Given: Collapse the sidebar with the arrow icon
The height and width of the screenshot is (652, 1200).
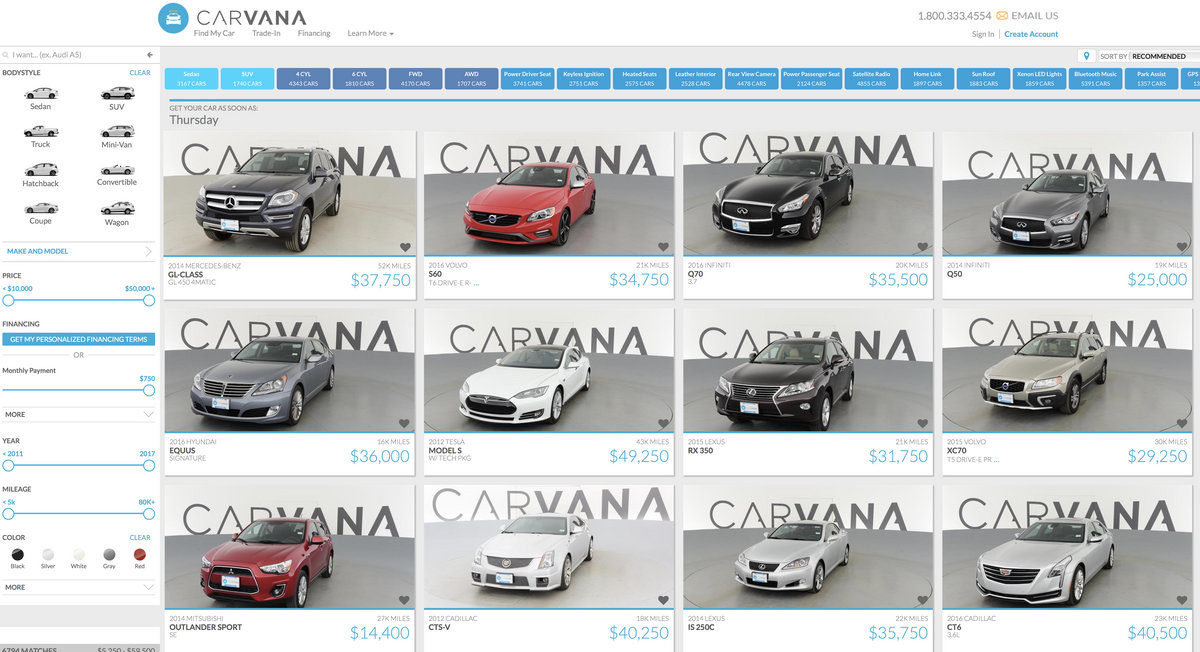Looking at the screenshot, I should (150, 55).
